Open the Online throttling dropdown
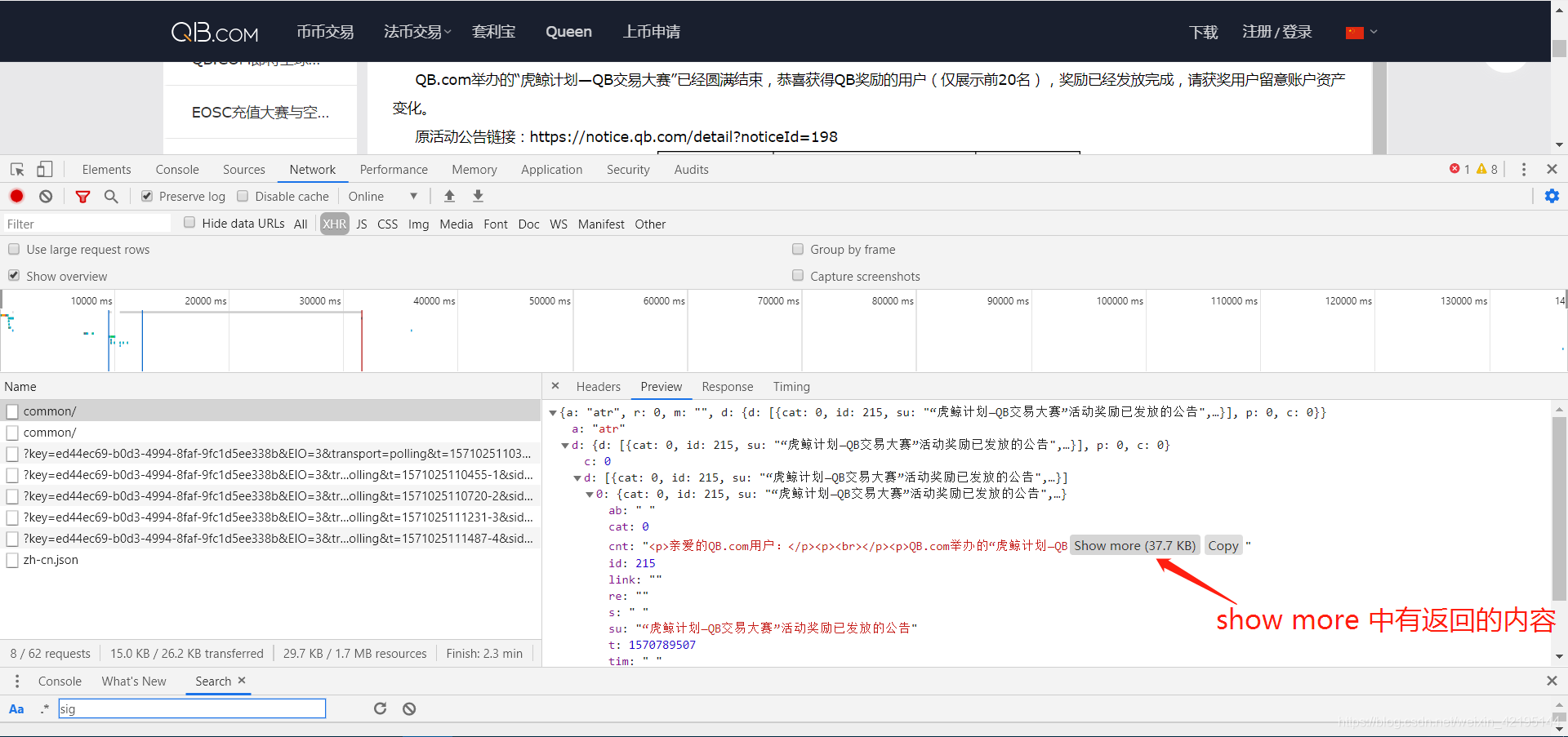The width and height of the screenshot is (1568, 737). point(383,196)
